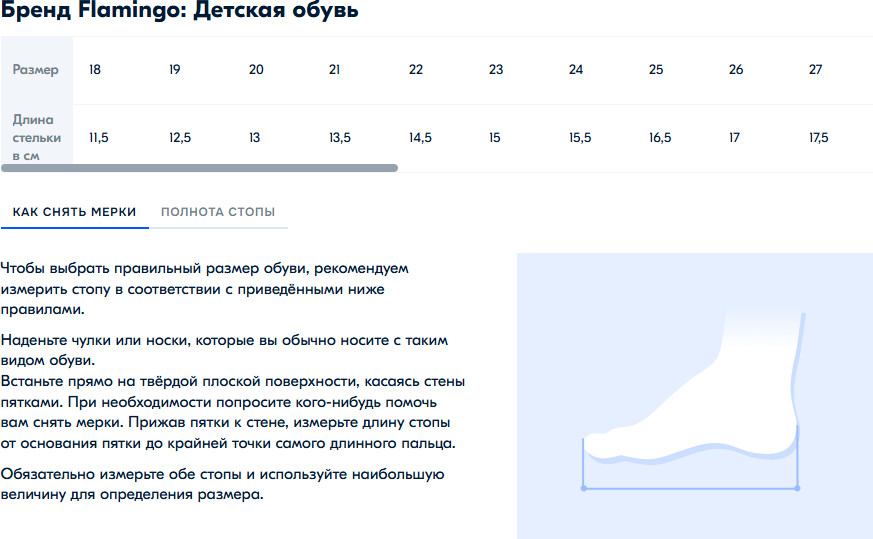Select size 27 in the size row
Image resolution: width=873 pixels, height=539 pixels.
click(x=816, y=70)
